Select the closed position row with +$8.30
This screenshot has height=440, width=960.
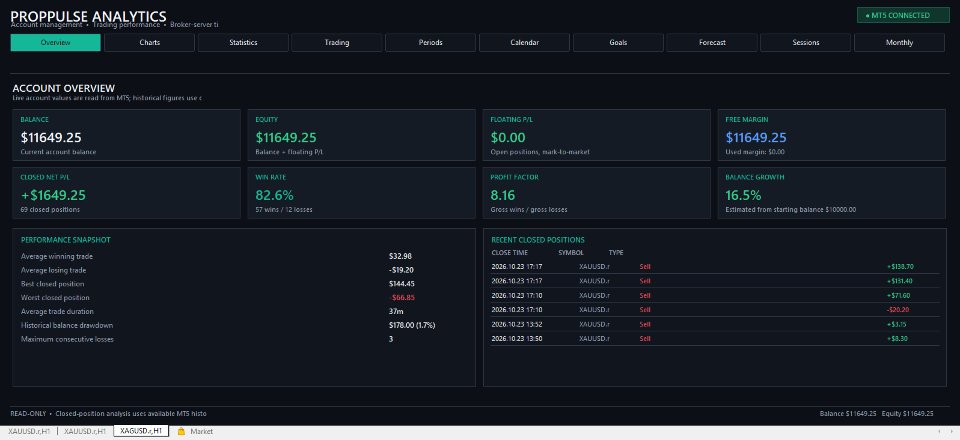click(x=714, y=338)
